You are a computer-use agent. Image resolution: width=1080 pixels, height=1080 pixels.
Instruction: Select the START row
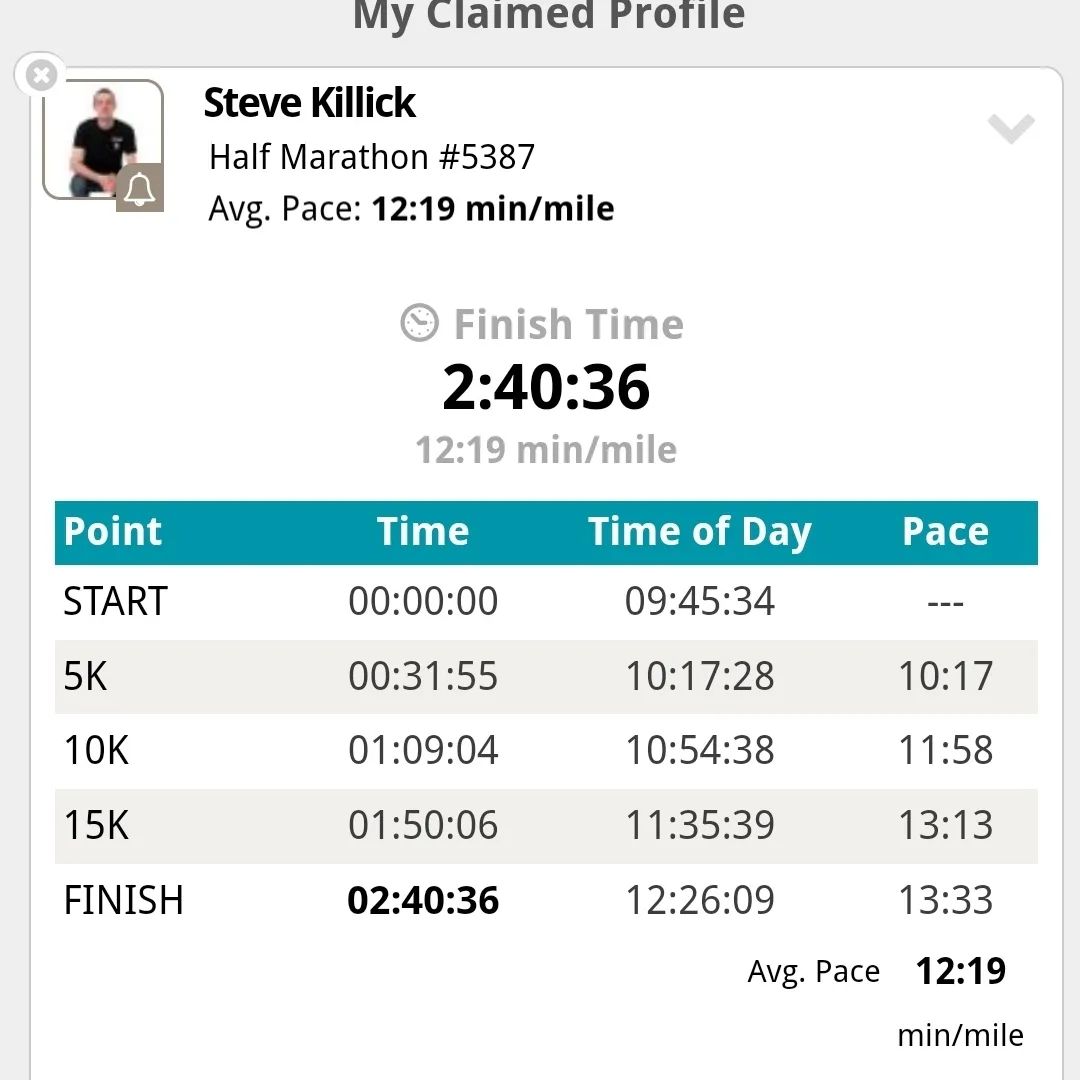pos(546,601)
